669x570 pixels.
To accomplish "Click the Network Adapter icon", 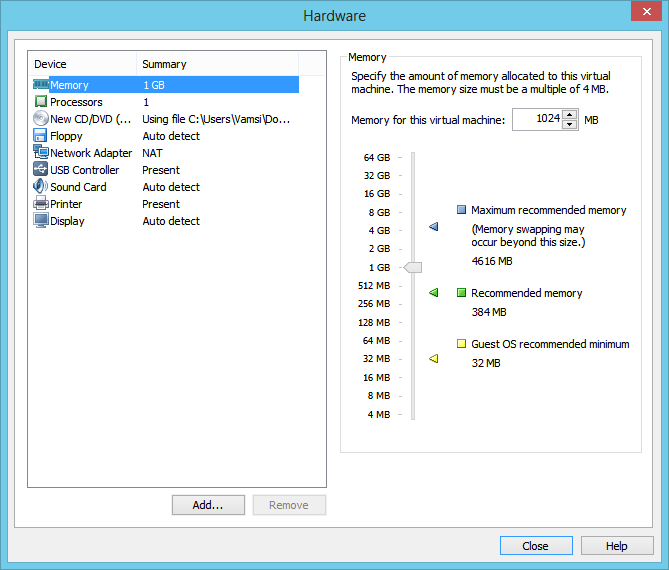I will point(41,152).
